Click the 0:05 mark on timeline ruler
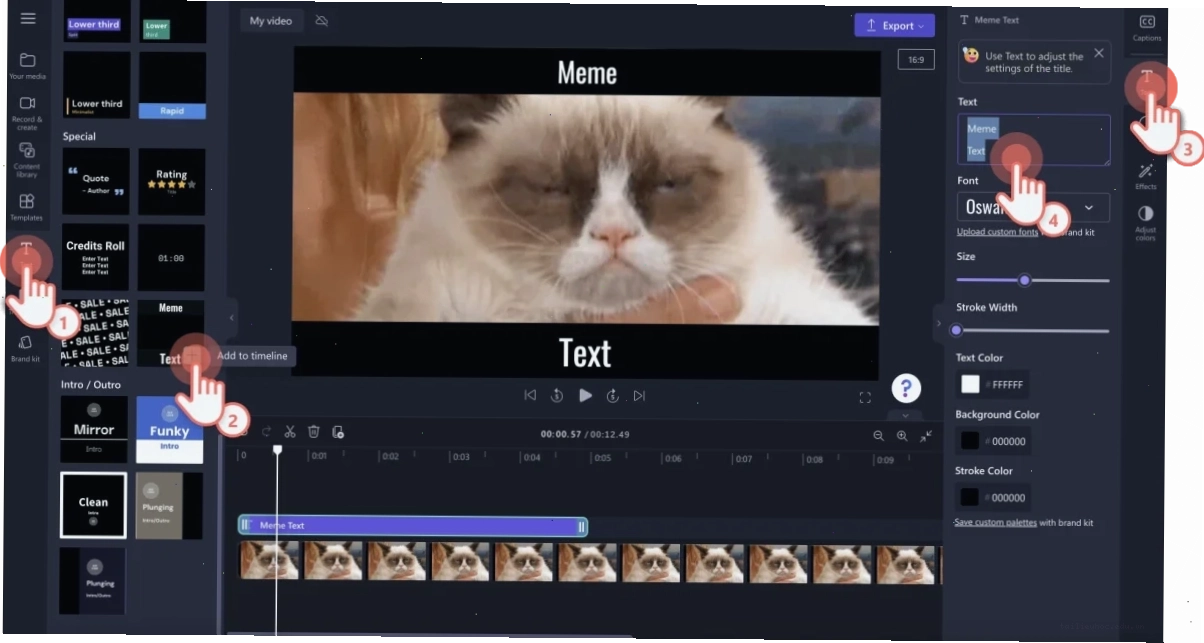 (601, 457)
